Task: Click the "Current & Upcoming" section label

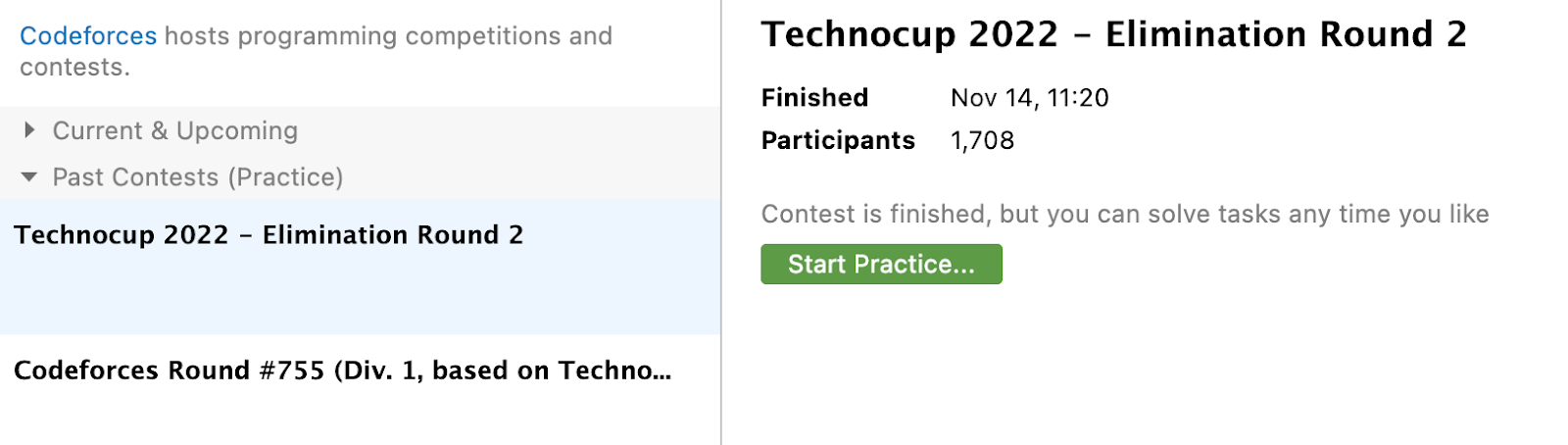Action: pos(174,130)
